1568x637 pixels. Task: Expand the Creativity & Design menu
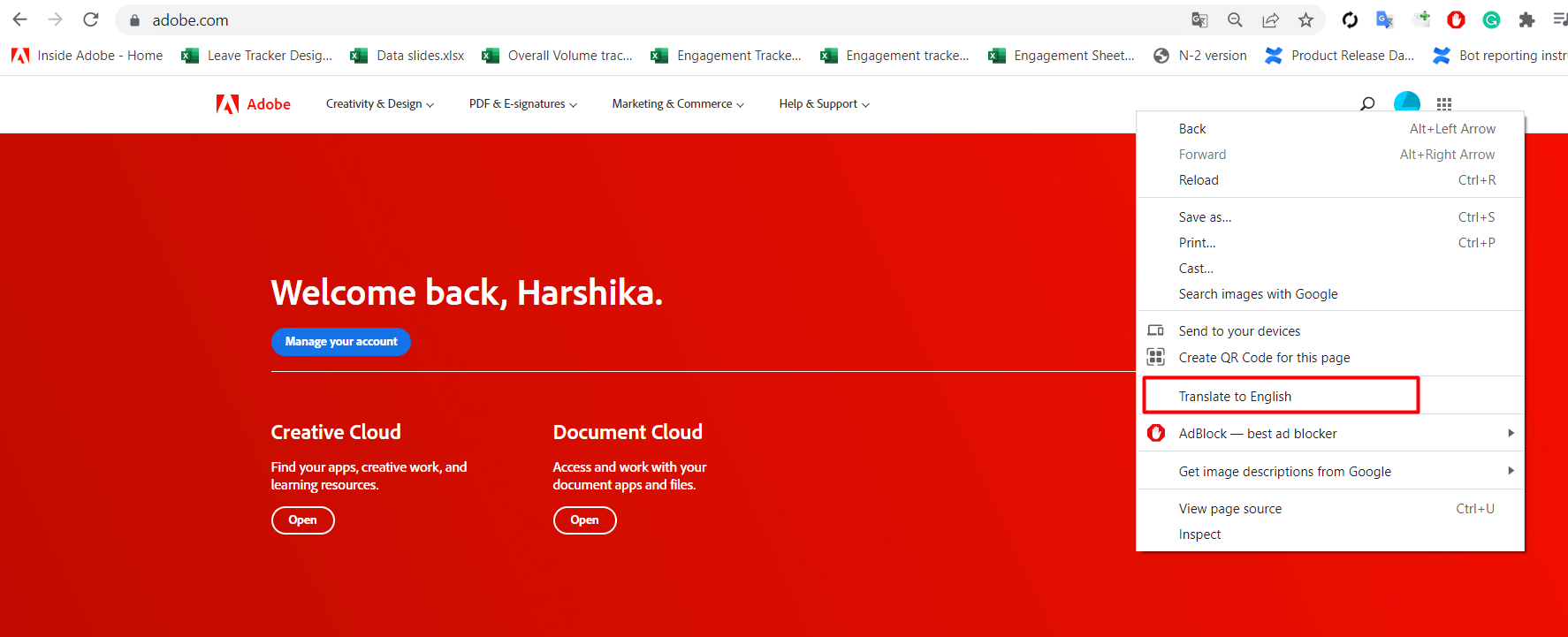(x=380, y=104)
